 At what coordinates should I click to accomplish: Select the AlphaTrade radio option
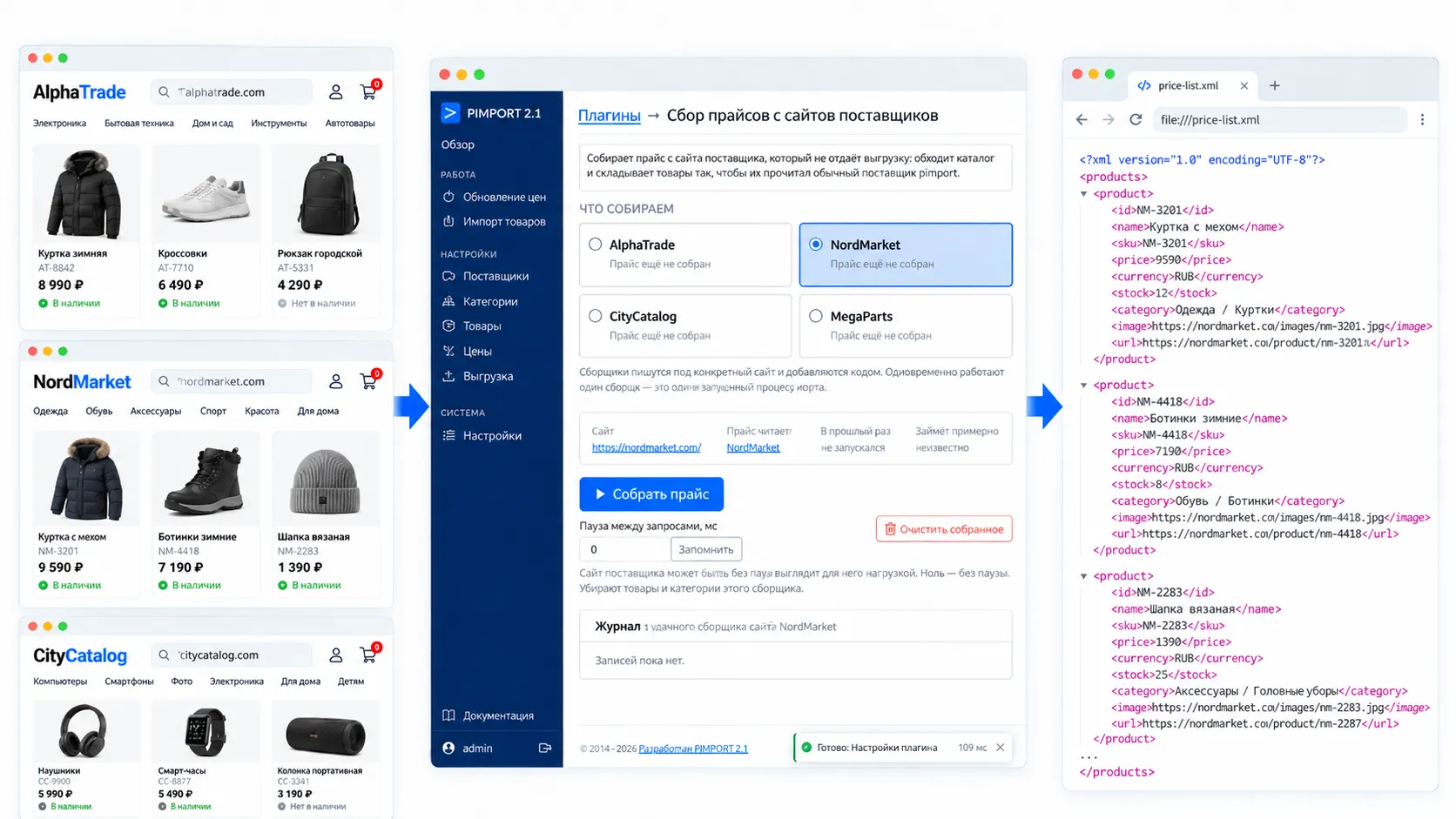point(595,245)
